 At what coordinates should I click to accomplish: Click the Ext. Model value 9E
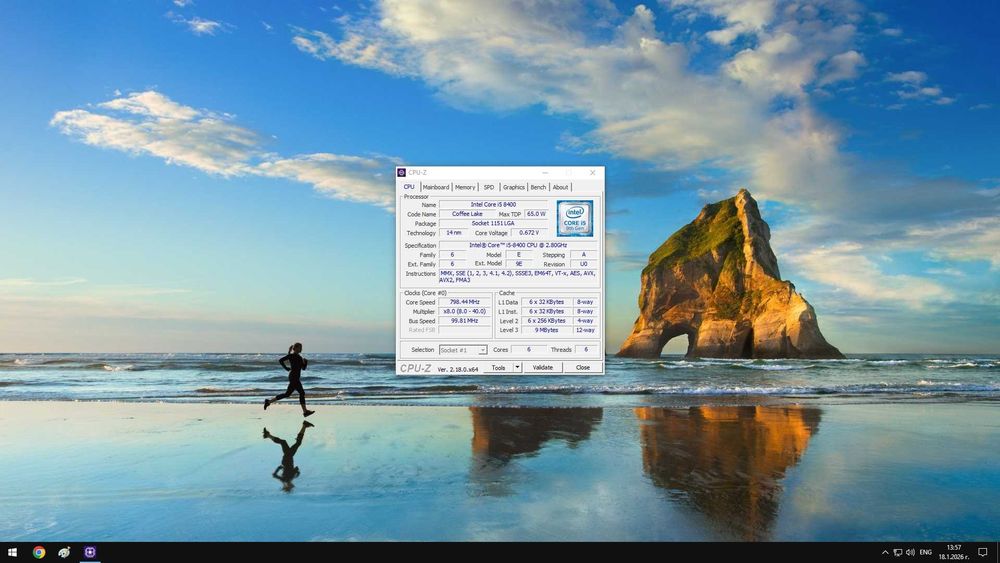click(519, 264)
